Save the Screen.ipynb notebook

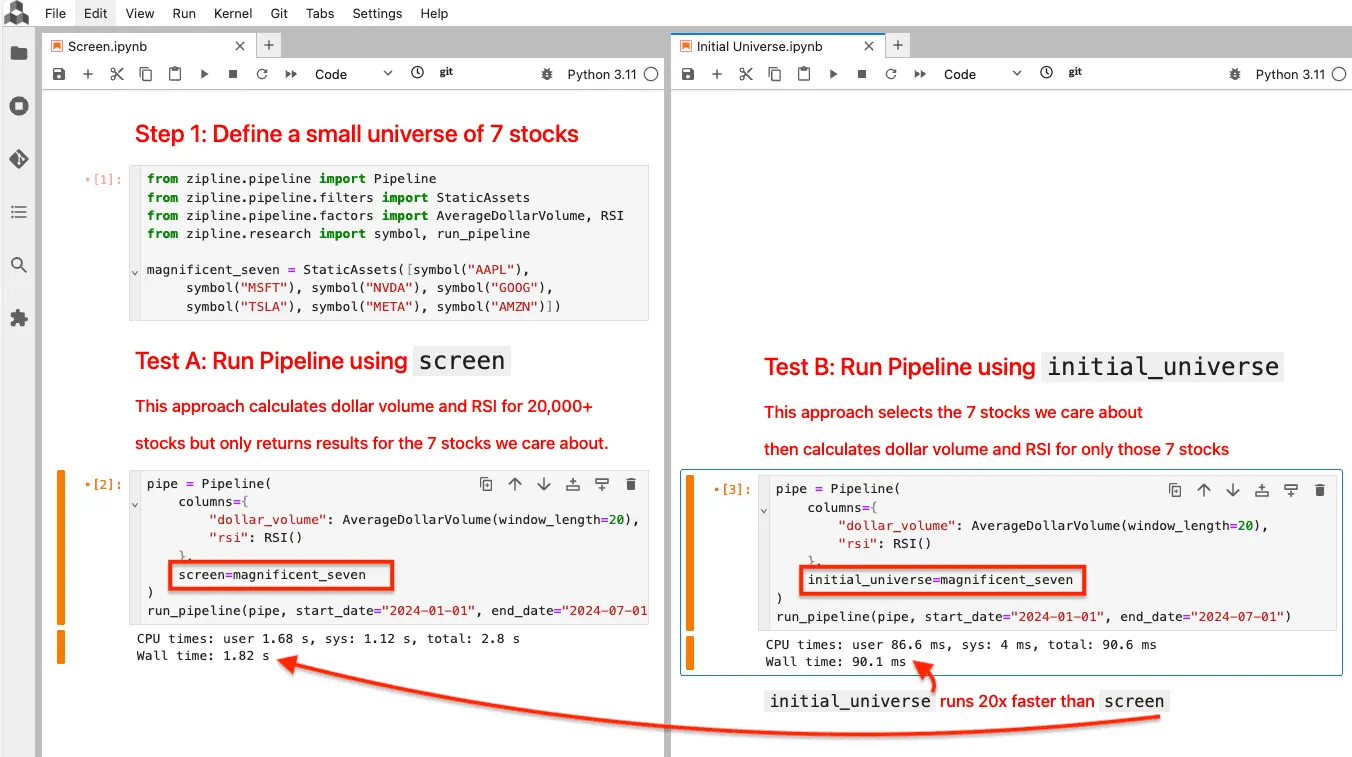pyautogui.click(x=59, y=74)
